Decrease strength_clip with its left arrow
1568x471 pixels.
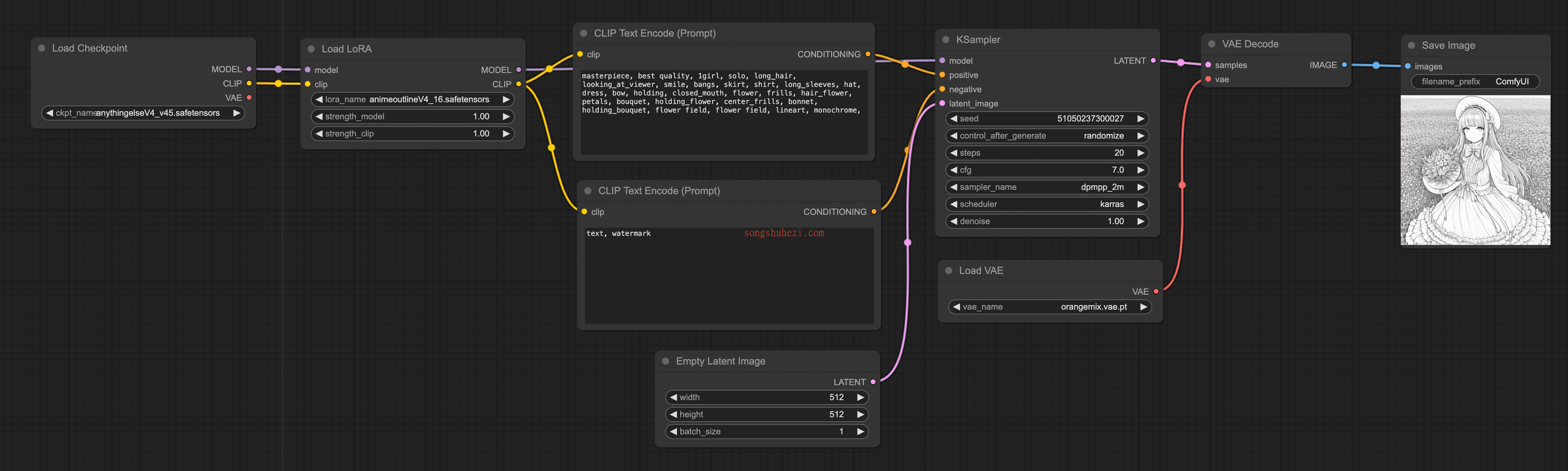(319, 133)
